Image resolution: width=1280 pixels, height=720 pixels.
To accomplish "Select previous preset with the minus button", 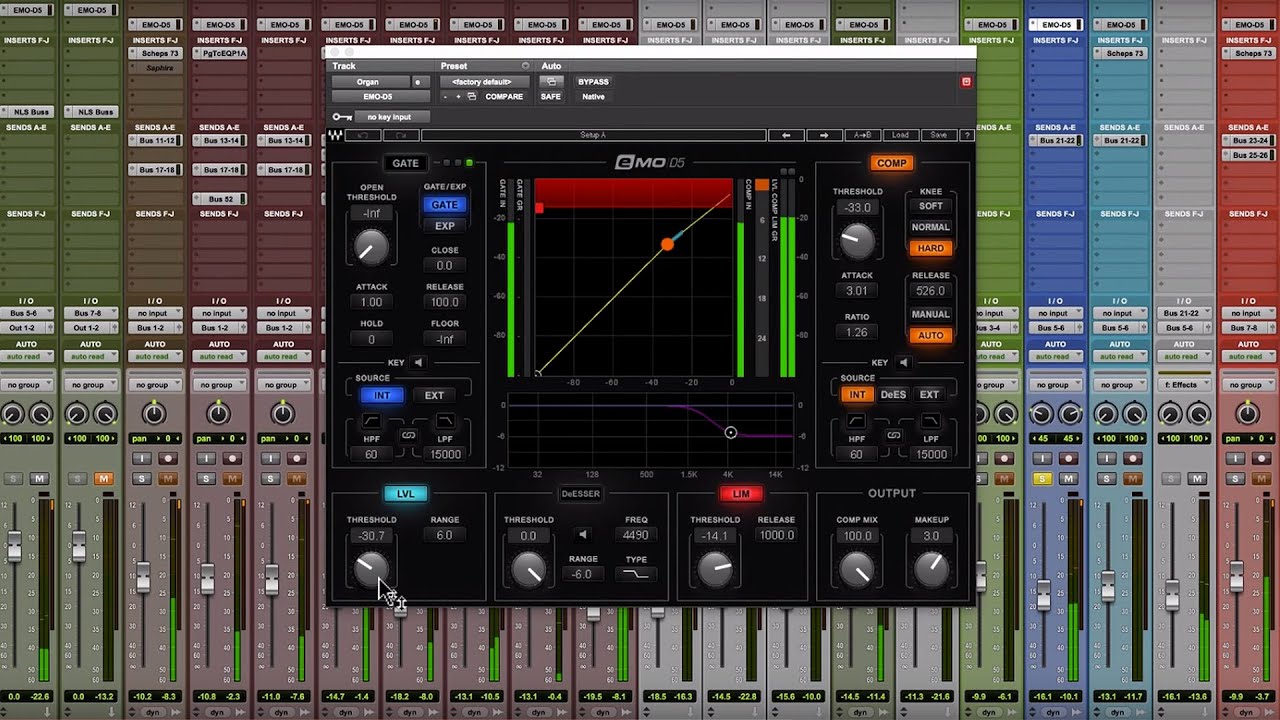I will pos(446,97).
